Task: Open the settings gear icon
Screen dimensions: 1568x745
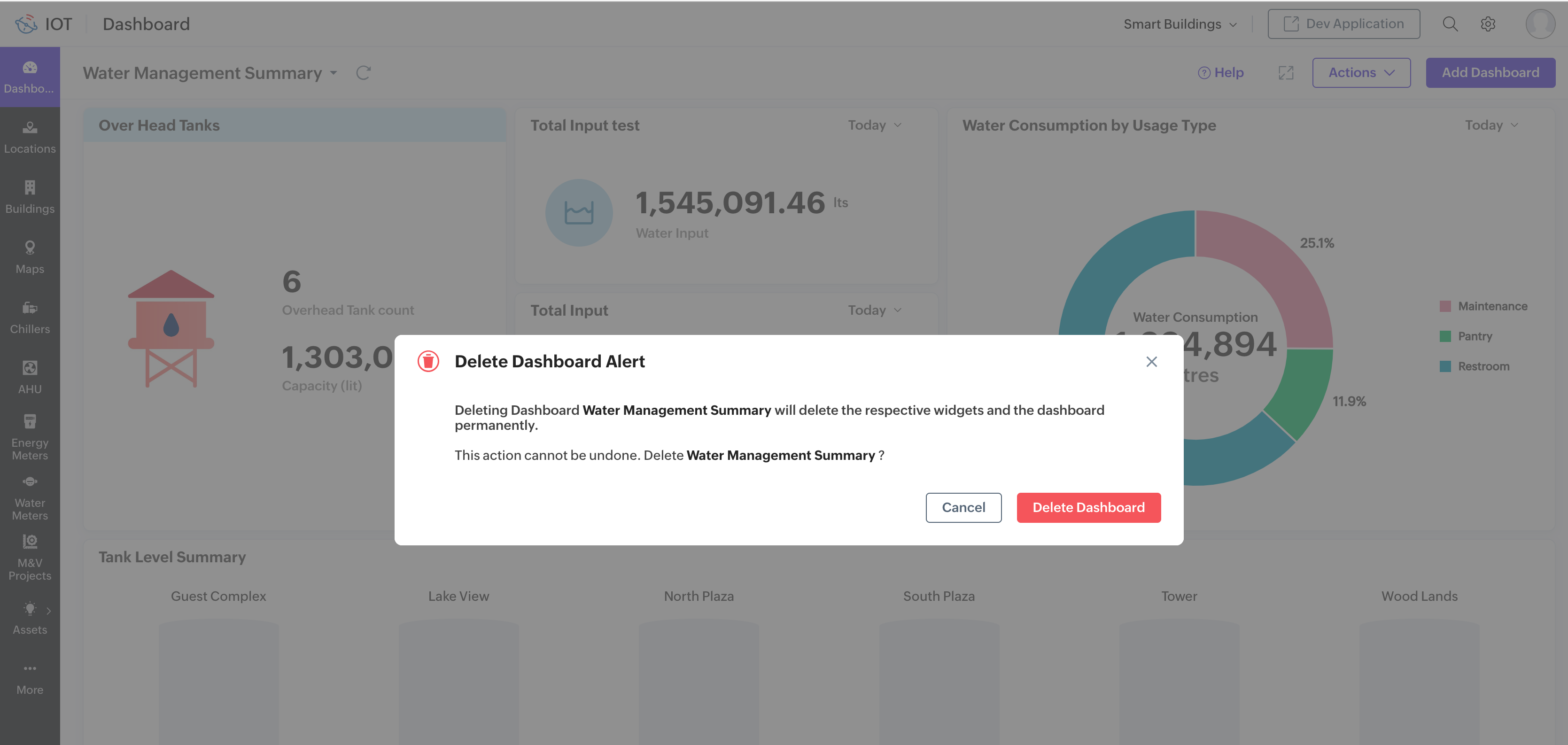Action: pos(1488,24)
